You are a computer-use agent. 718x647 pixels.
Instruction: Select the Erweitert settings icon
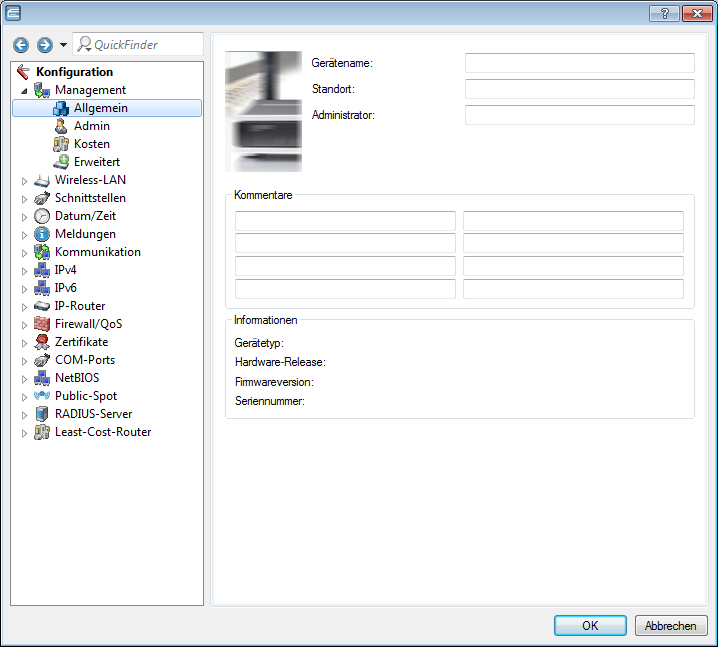pos(61,162)
